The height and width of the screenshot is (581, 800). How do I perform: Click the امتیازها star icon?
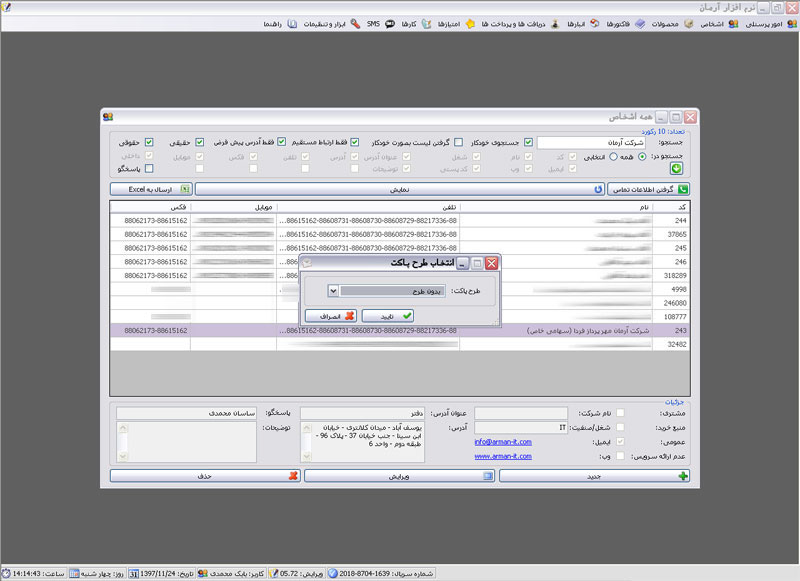[x=470, y=24]
